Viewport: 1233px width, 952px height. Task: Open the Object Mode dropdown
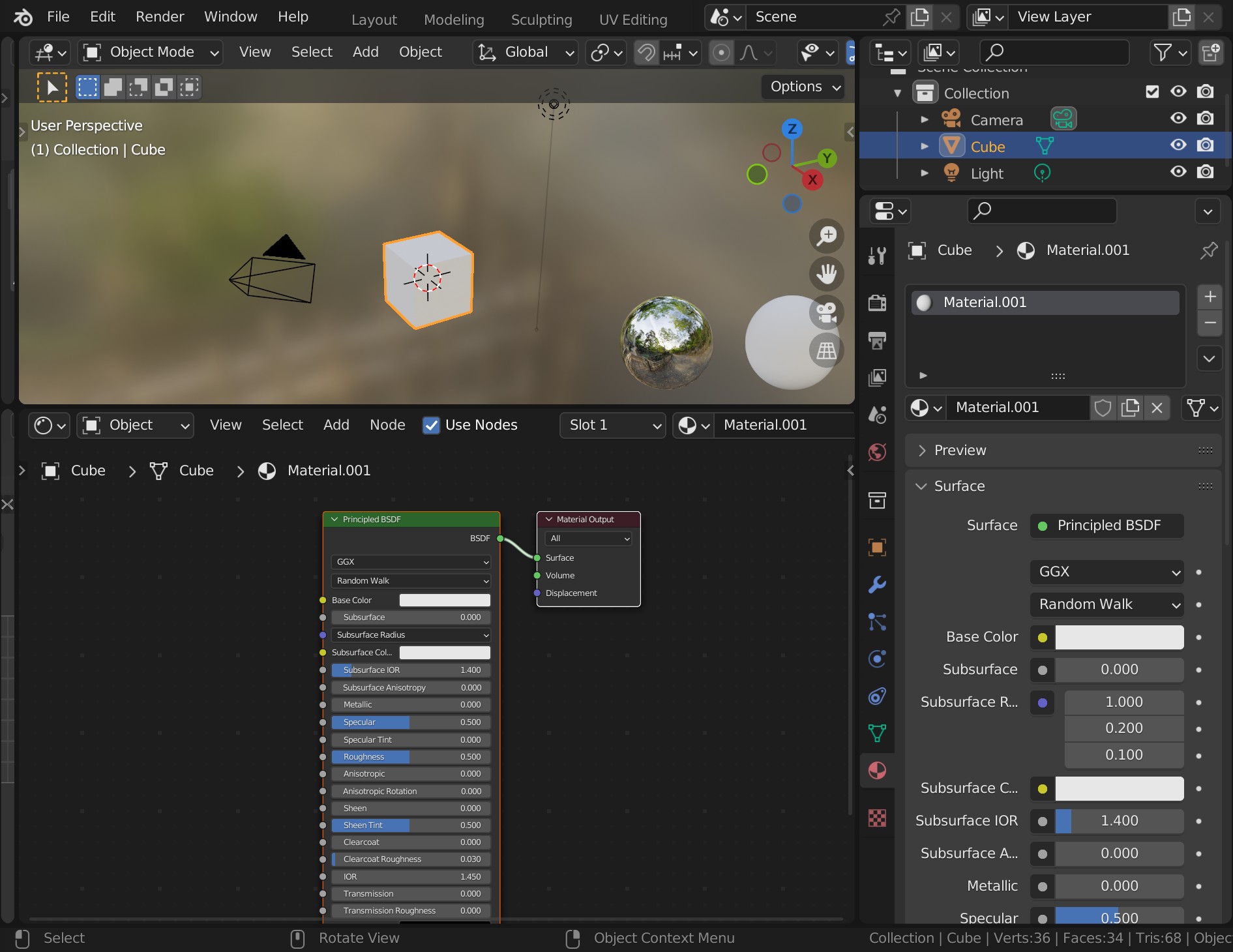151,52
